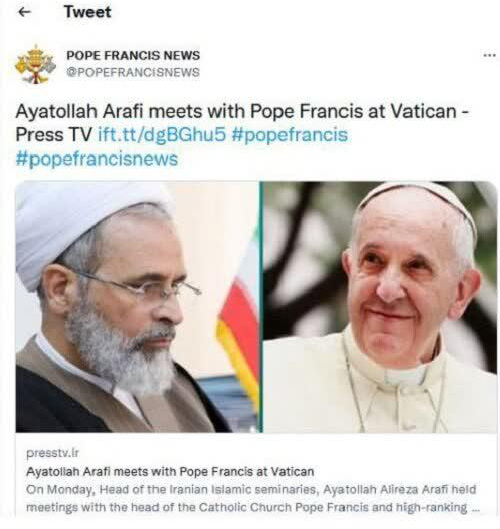The height and width of the screenshot is (529, 500).
Task: Open the #popefrancis hashtag
Action: click(289, 135)
